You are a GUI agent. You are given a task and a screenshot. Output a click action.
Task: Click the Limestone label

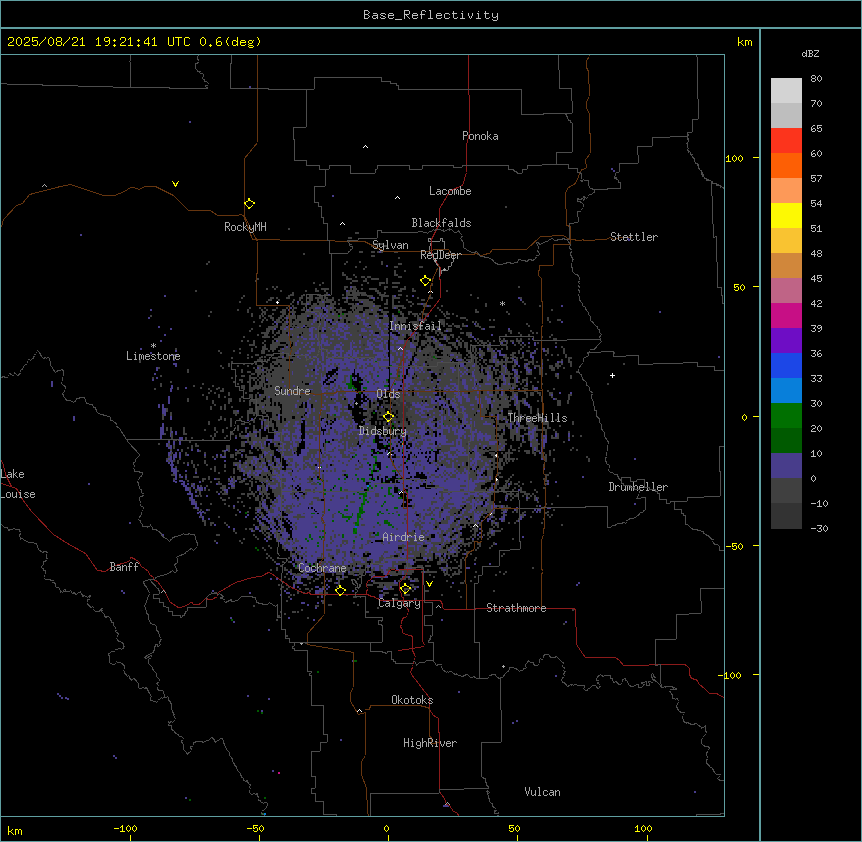pyautogui.click(x=153, y=356)
